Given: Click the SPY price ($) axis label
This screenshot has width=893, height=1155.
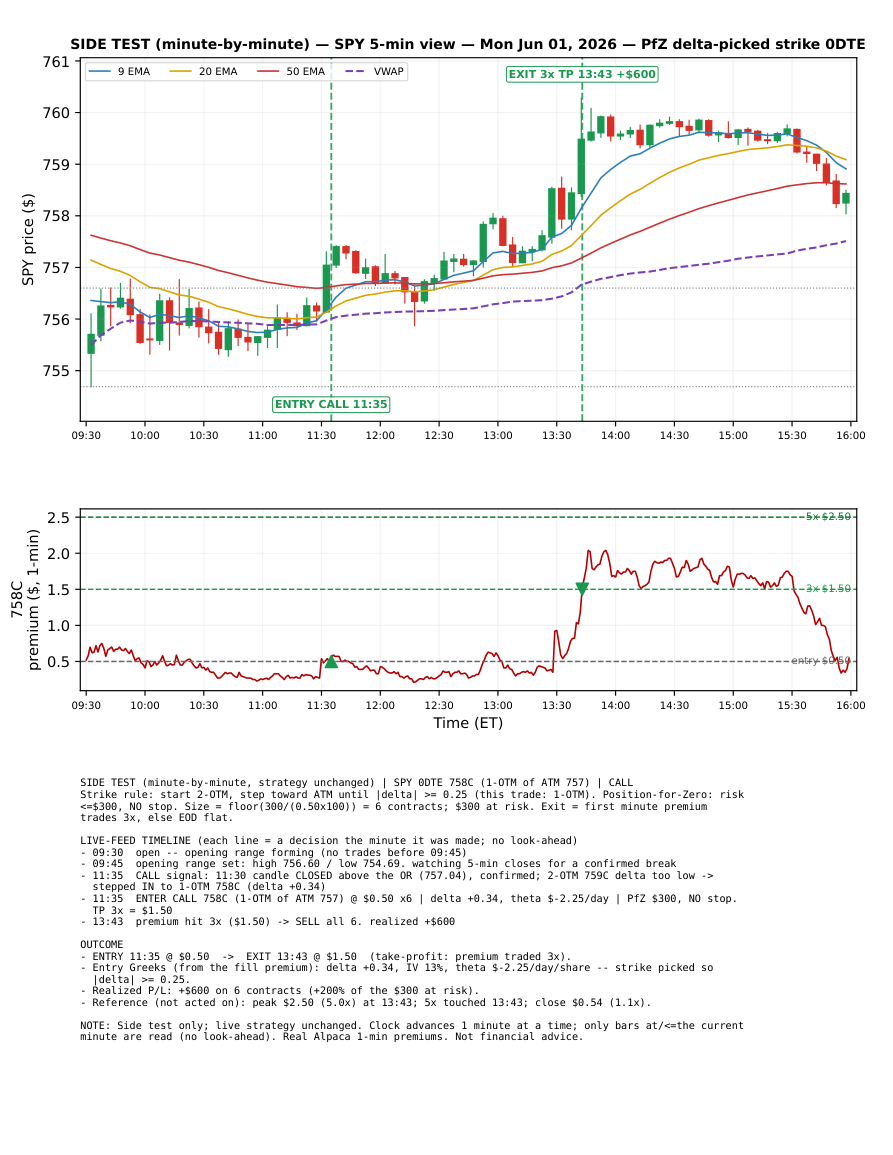Looking at the screenshot, I should (28, 239).
